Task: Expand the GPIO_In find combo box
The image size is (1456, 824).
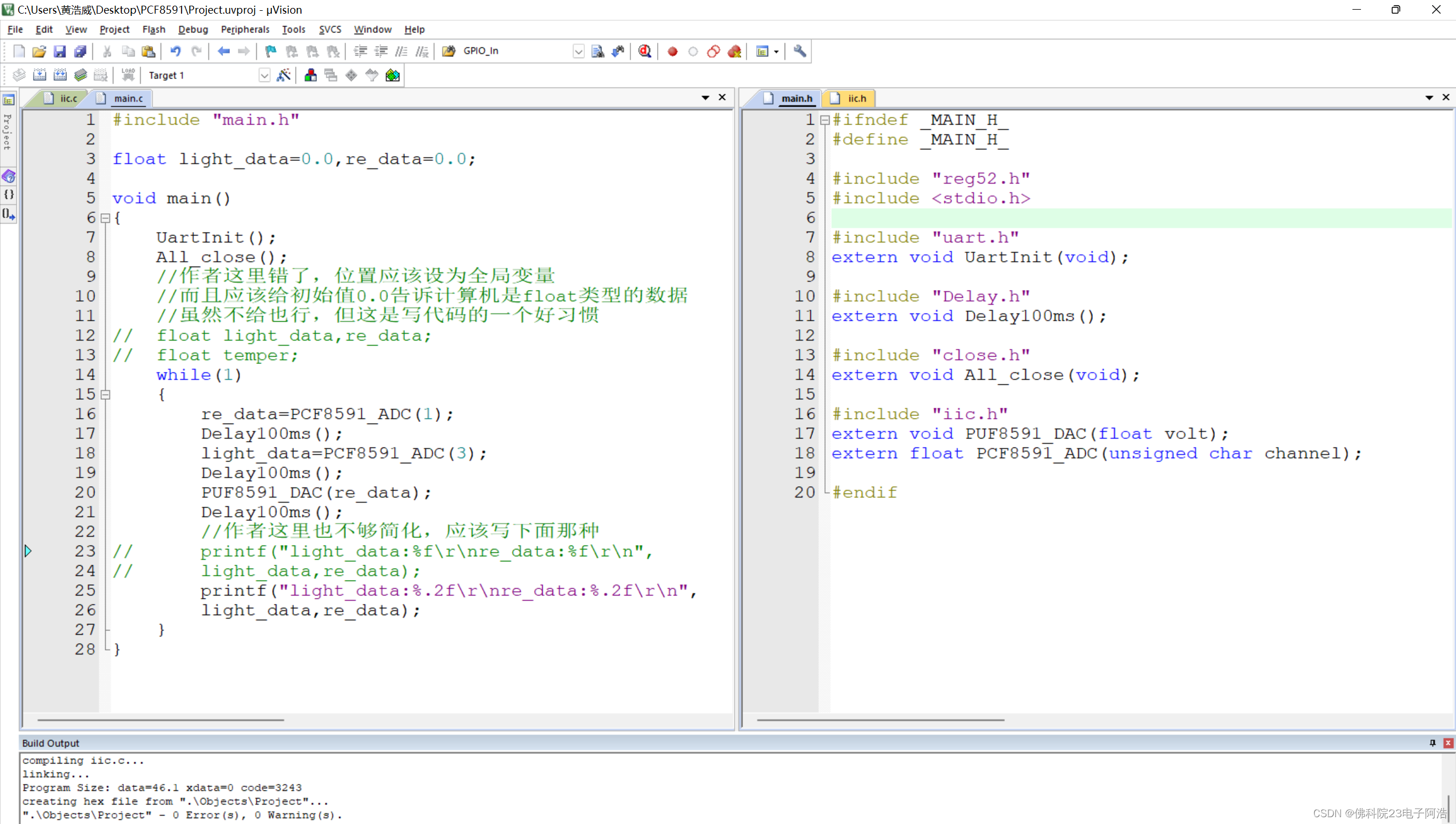Action: pos(578,51)
